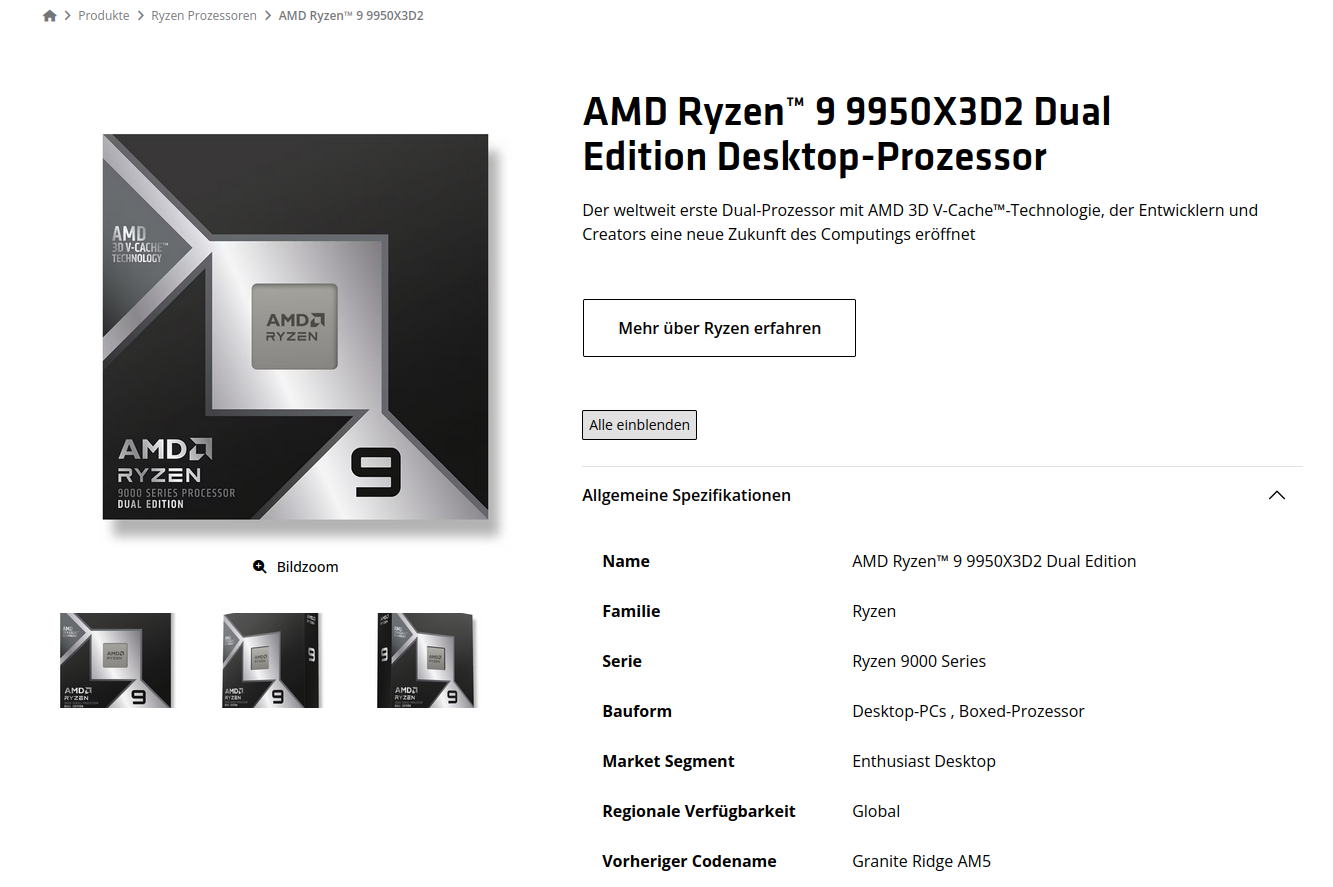Image resolution: width=1333 pixels, height=887 pixels.
Task: Click the product title heading
Action: click(847, 134)
